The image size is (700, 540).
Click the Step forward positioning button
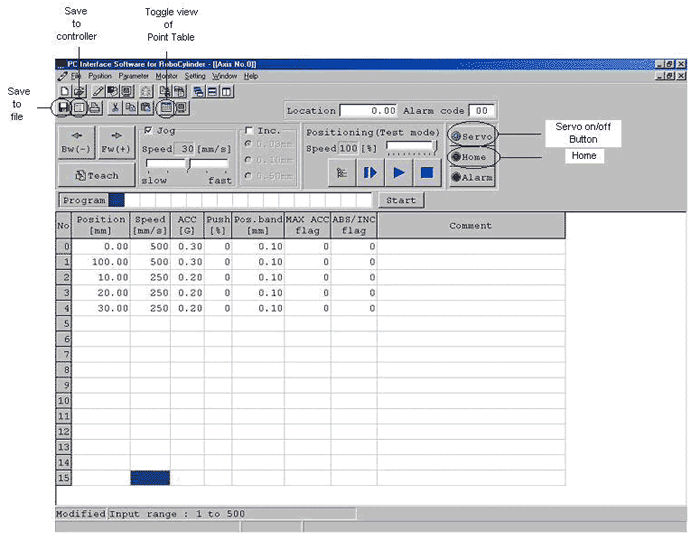[x=370, y=172]
